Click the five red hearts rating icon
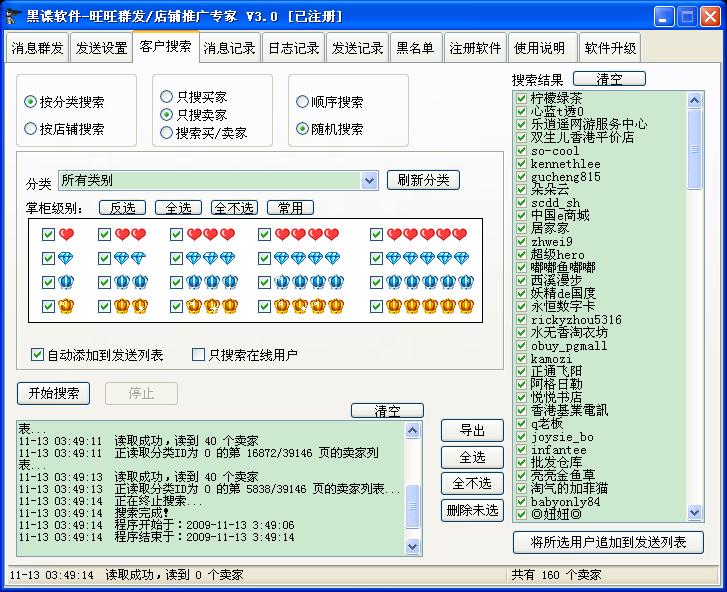This screenshot has height=592, width=727. pyautogui.click(x=427, y=234)
